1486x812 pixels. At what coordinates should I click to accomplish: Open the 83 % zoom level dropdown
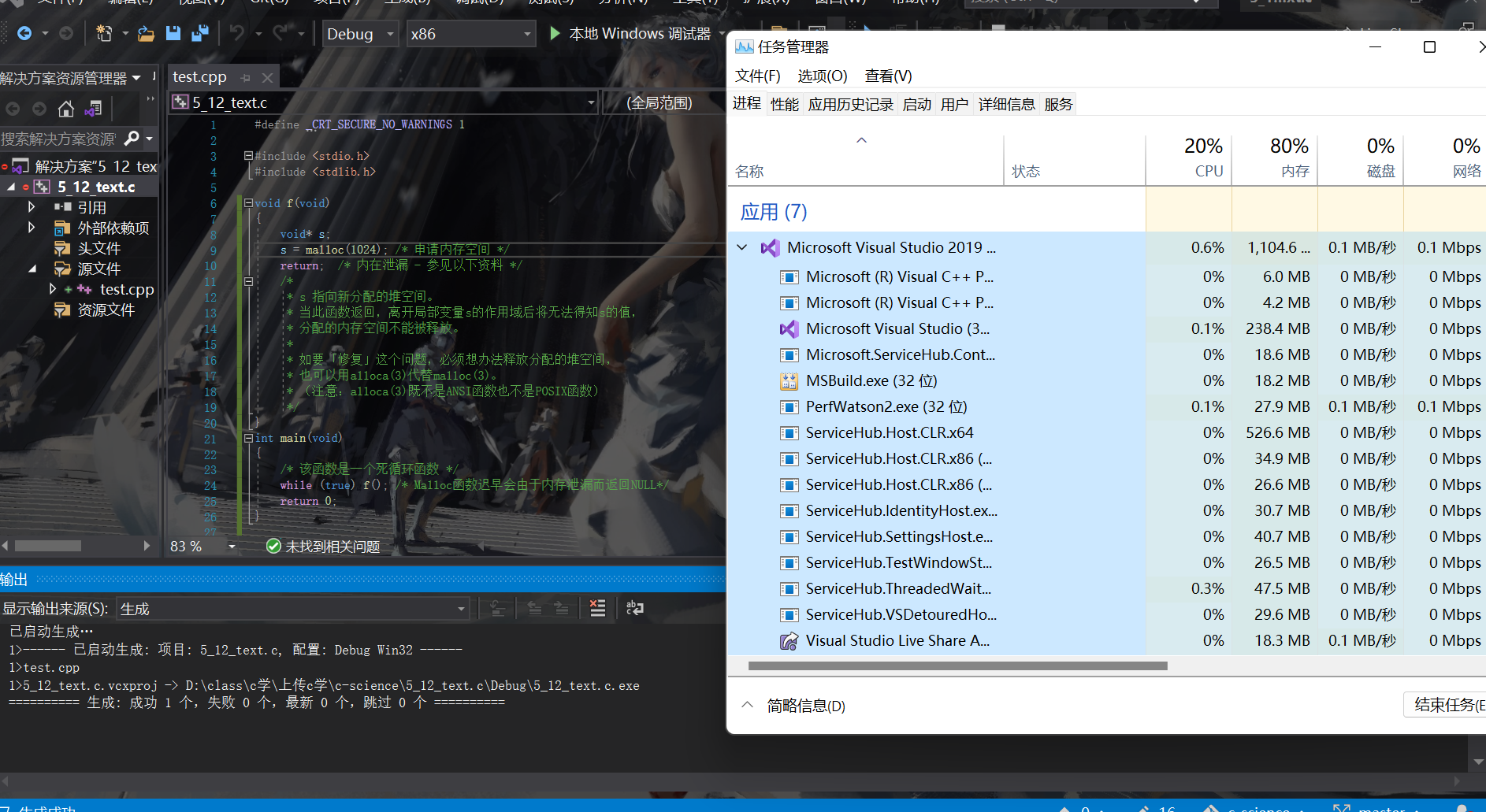pyautogui.click(x=232, y=547)
